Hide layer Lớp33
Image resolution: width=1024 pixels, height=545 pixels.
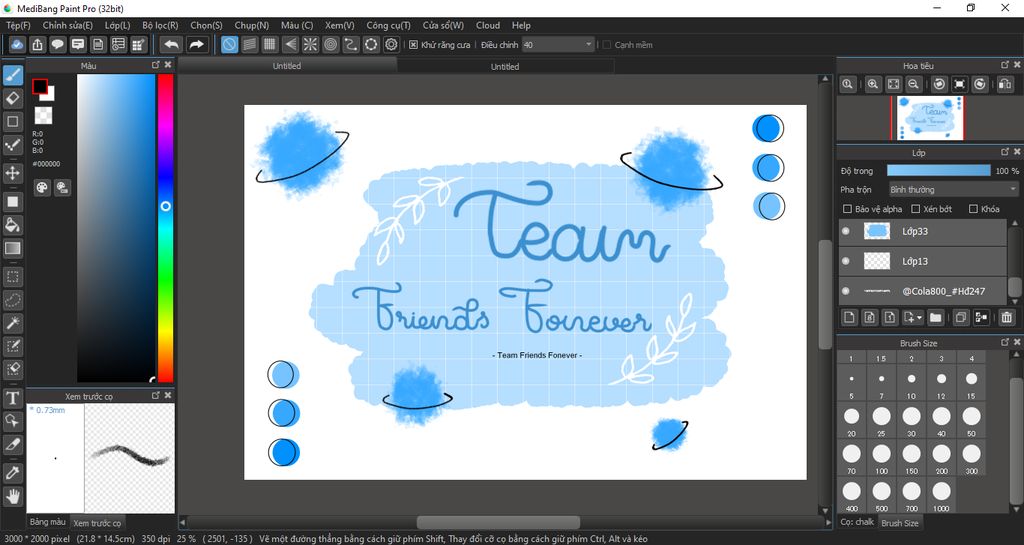click(x=846, y=231)
